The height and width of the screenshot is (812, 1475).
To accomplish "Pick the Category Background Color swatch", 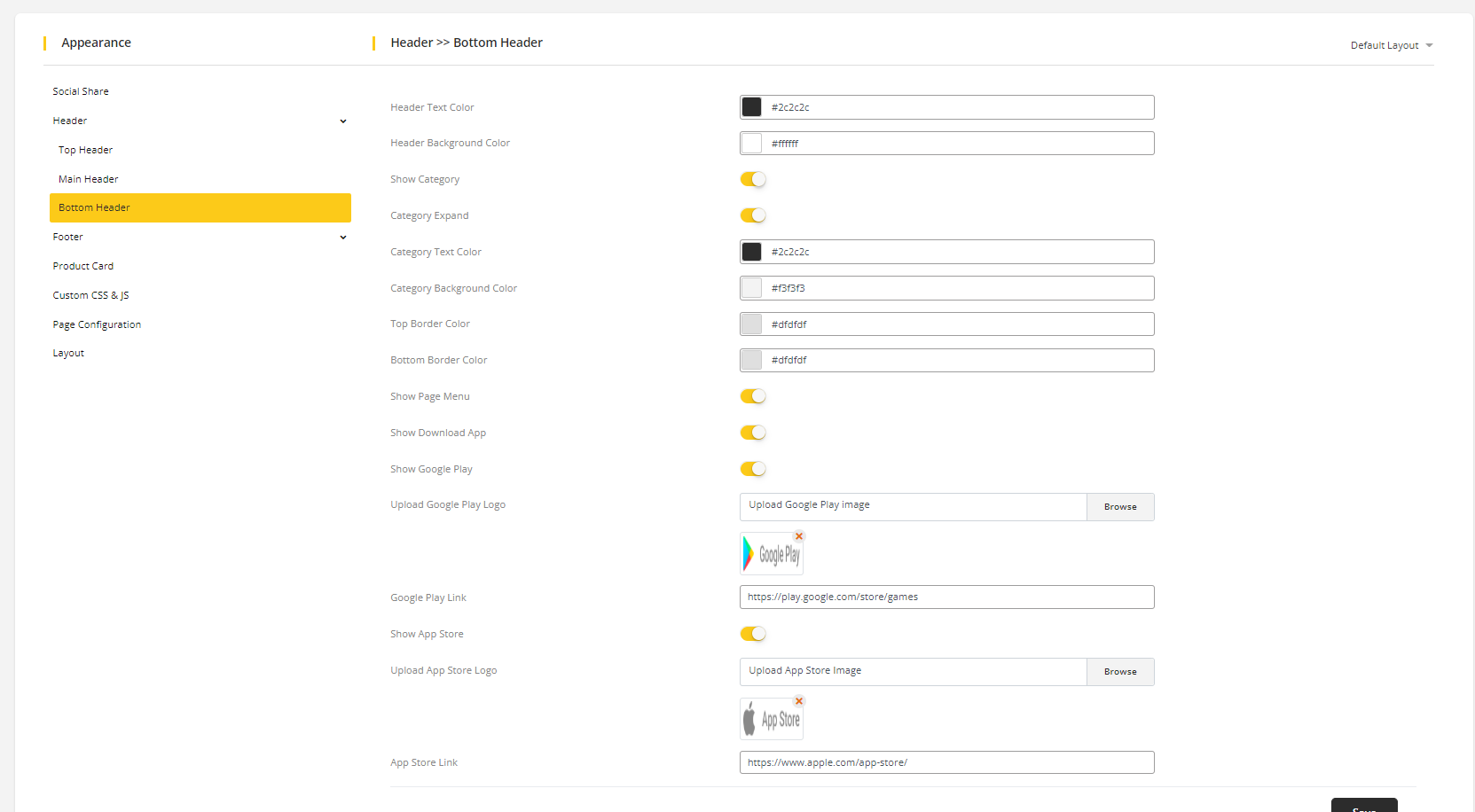I will (751, 288).
